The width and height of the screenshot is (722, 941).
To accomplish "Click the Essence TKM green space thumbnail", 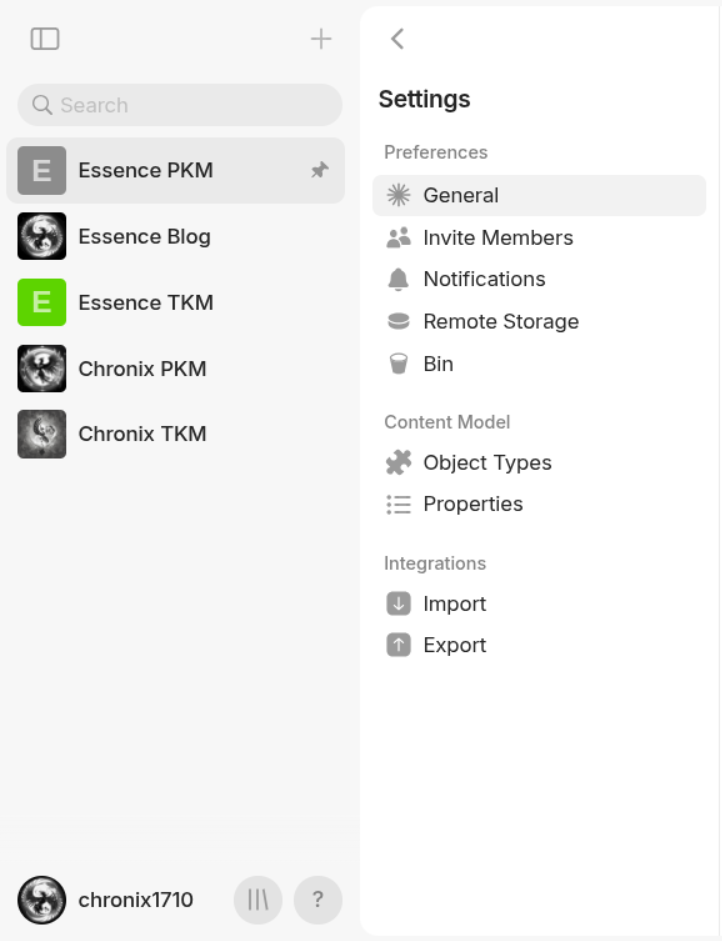I will point(41,302).
